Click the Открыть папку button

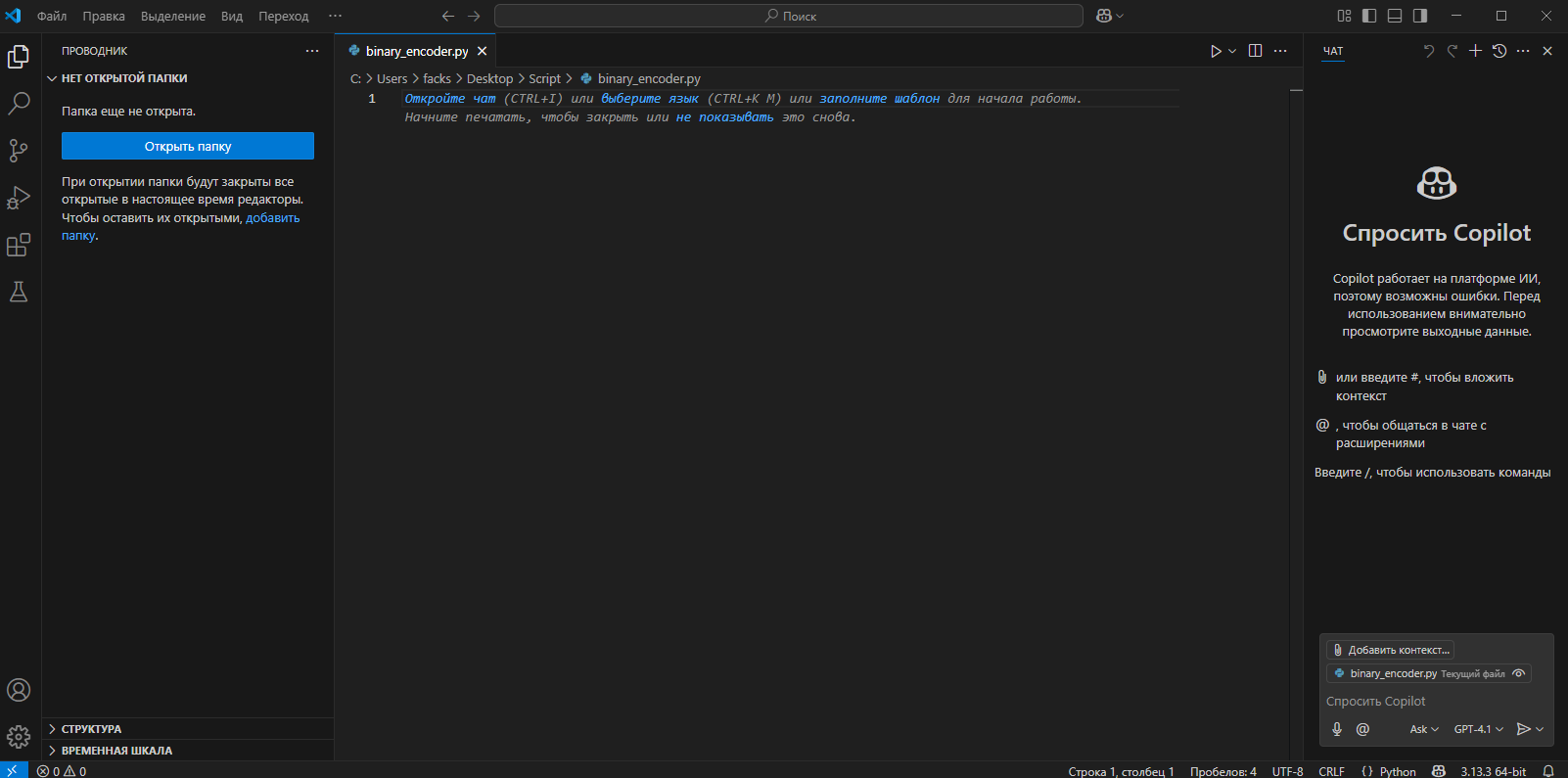(x=188, y=146)
